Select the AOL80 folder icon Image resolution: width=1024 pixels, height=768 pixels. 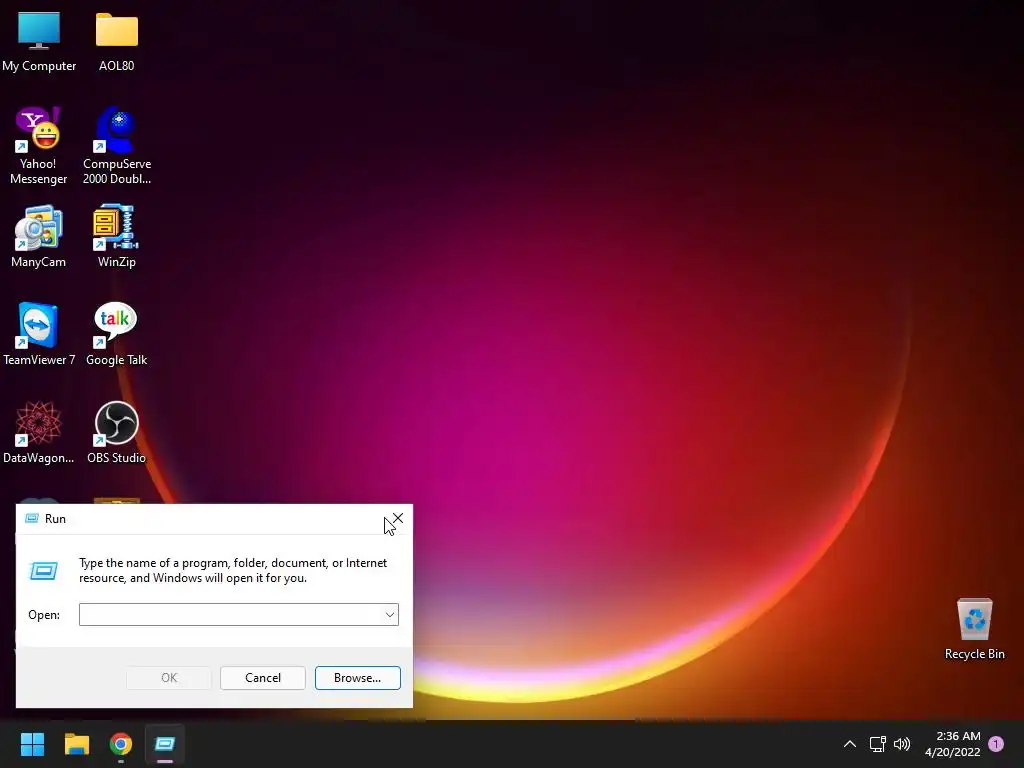(117, 41)
